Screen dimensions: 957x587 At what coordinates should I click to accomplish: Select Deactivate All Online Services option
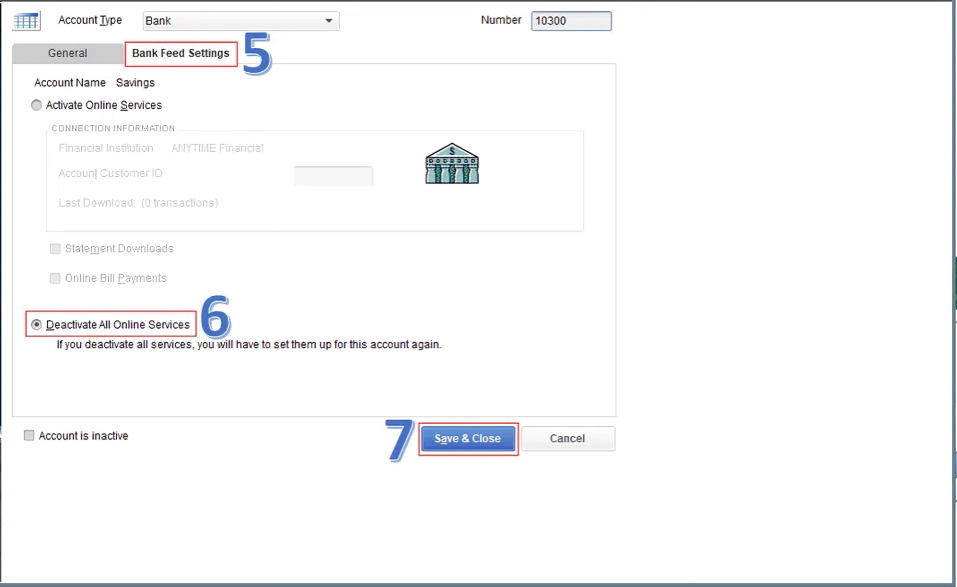click(37, 325)
